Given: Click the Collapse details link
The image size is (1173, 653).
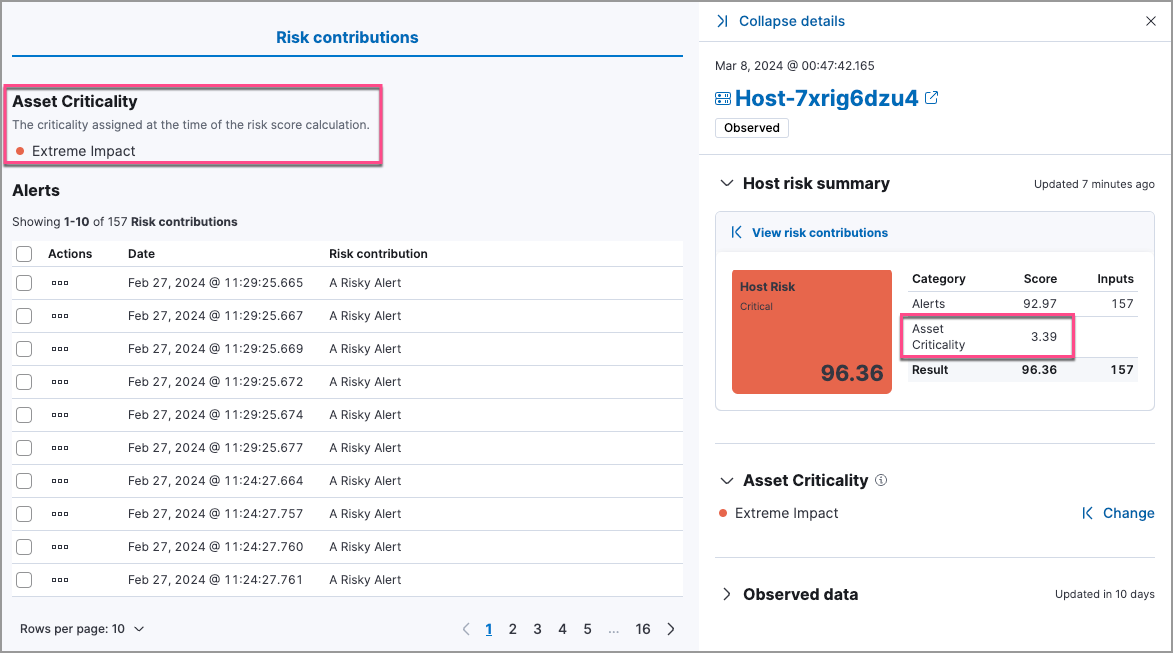Looking at the screenshot, I should tap(790, 20).
